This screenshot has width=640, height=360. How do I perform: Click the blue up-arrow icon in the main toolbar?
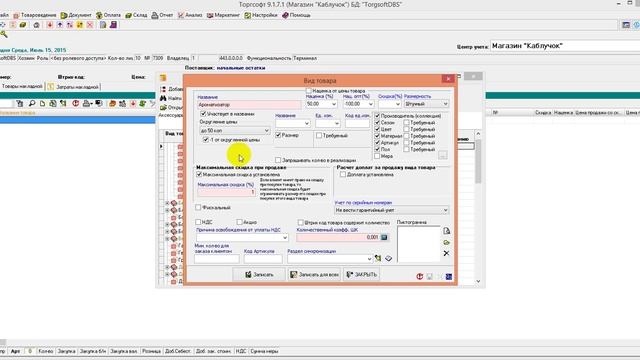(x=60, y=25)
